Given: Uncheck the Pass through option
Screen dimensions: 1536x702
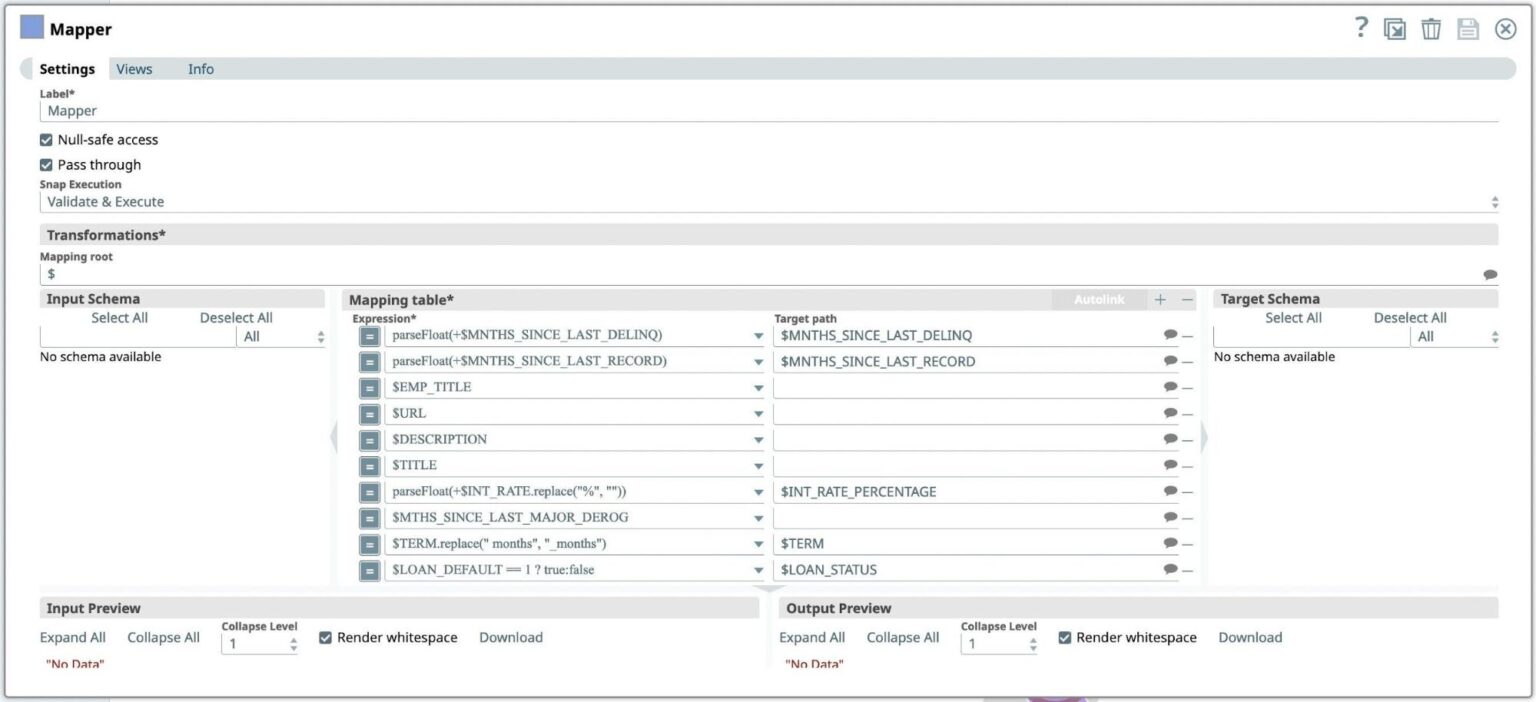Looking at the screenshot, I should [46, 164].
